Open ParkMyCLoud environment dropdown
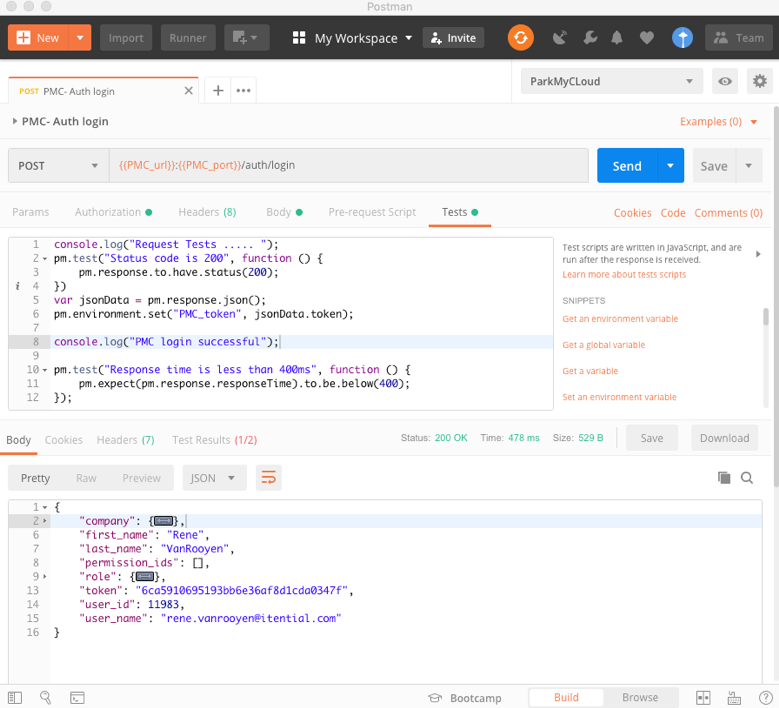The height and width of the screenshot is (708, 779). [x=612, y=81]
